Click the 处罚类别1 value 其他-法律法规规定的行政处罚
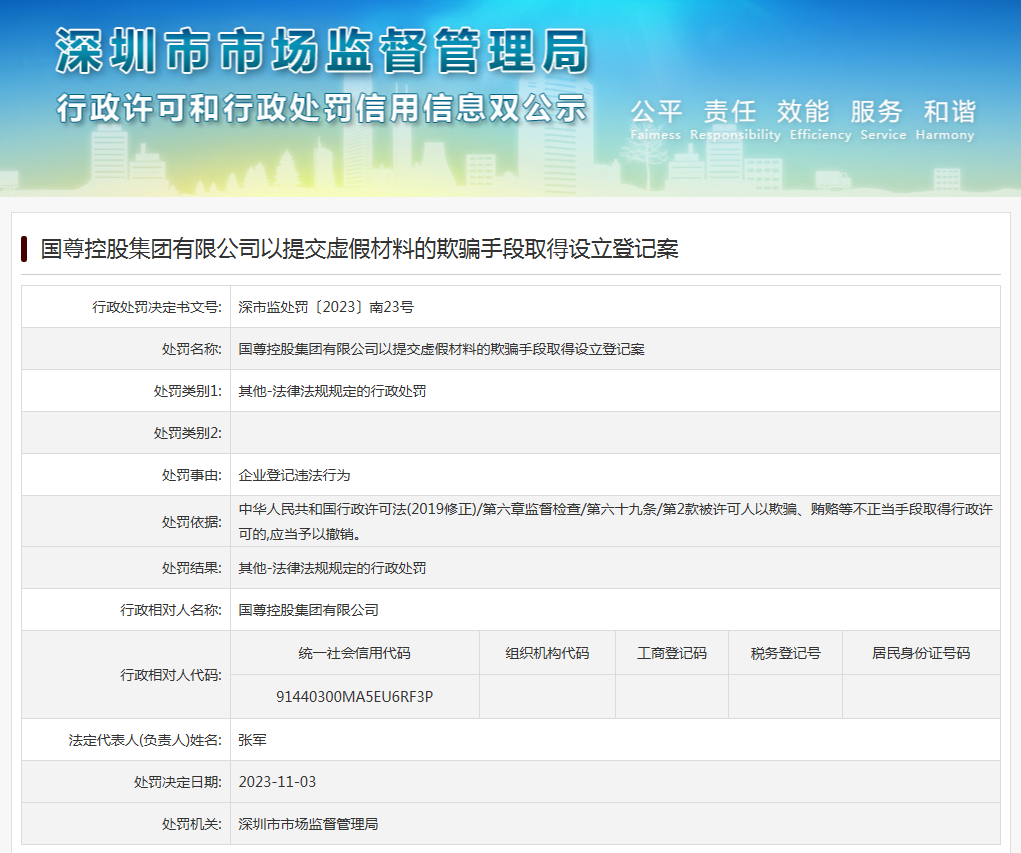 (332, 391)
